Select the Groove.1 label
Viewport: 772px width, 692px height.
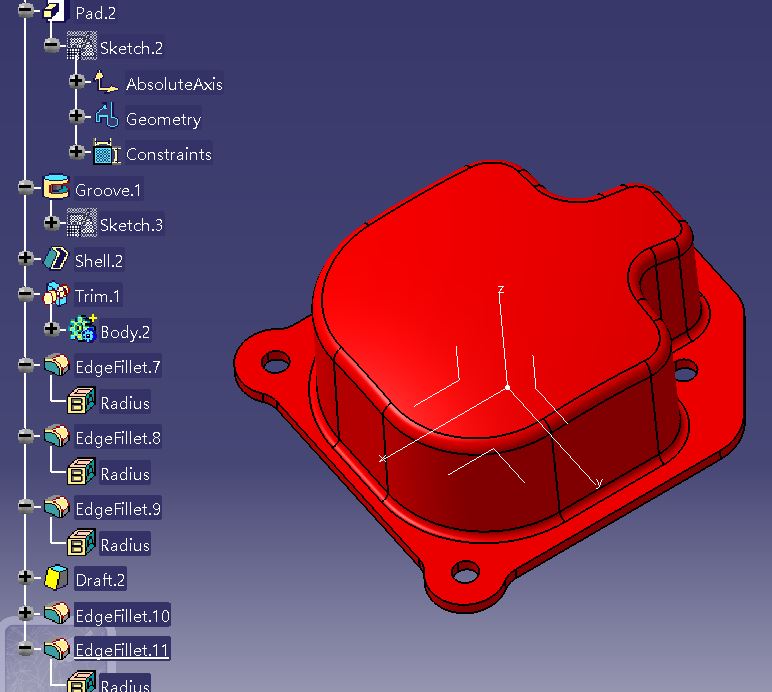click(x=108, y=190)
